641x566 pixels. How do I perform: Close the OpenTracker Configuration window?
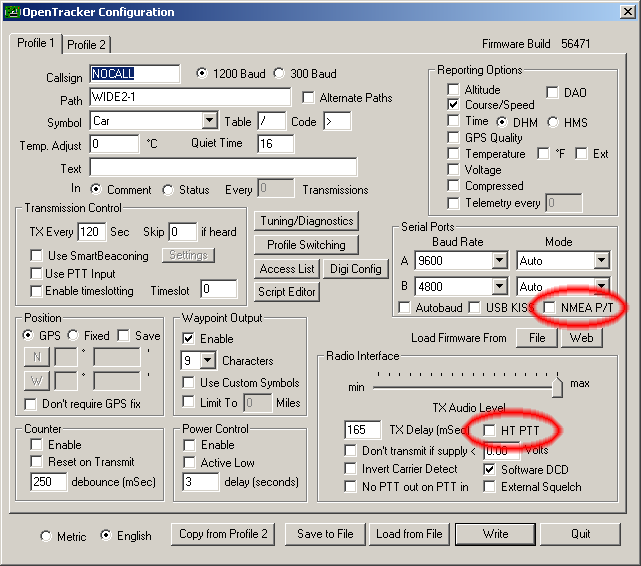coord(628,11)
